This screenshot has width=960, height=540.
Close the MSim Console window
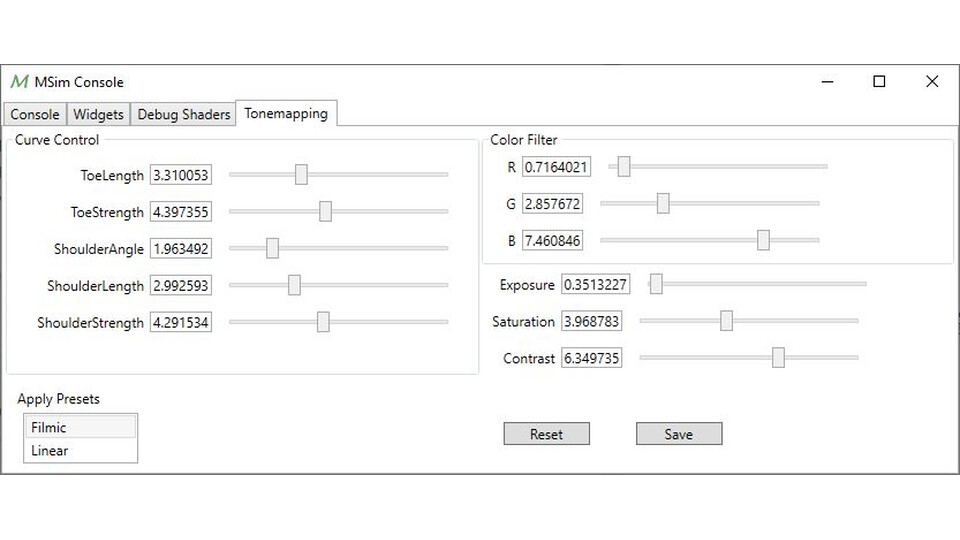tap(932, 81)
